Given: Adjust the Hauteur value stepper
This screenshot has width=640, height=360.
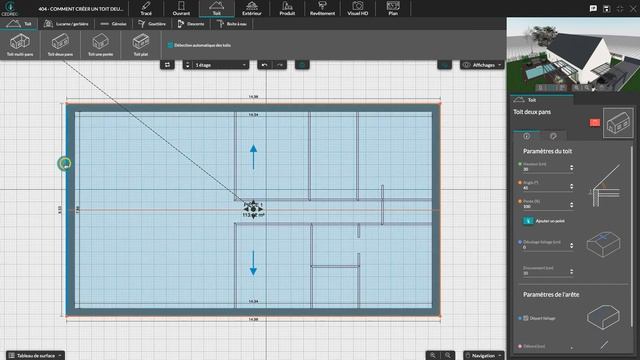Looking at the screenshot, I should tap(571, 168).
